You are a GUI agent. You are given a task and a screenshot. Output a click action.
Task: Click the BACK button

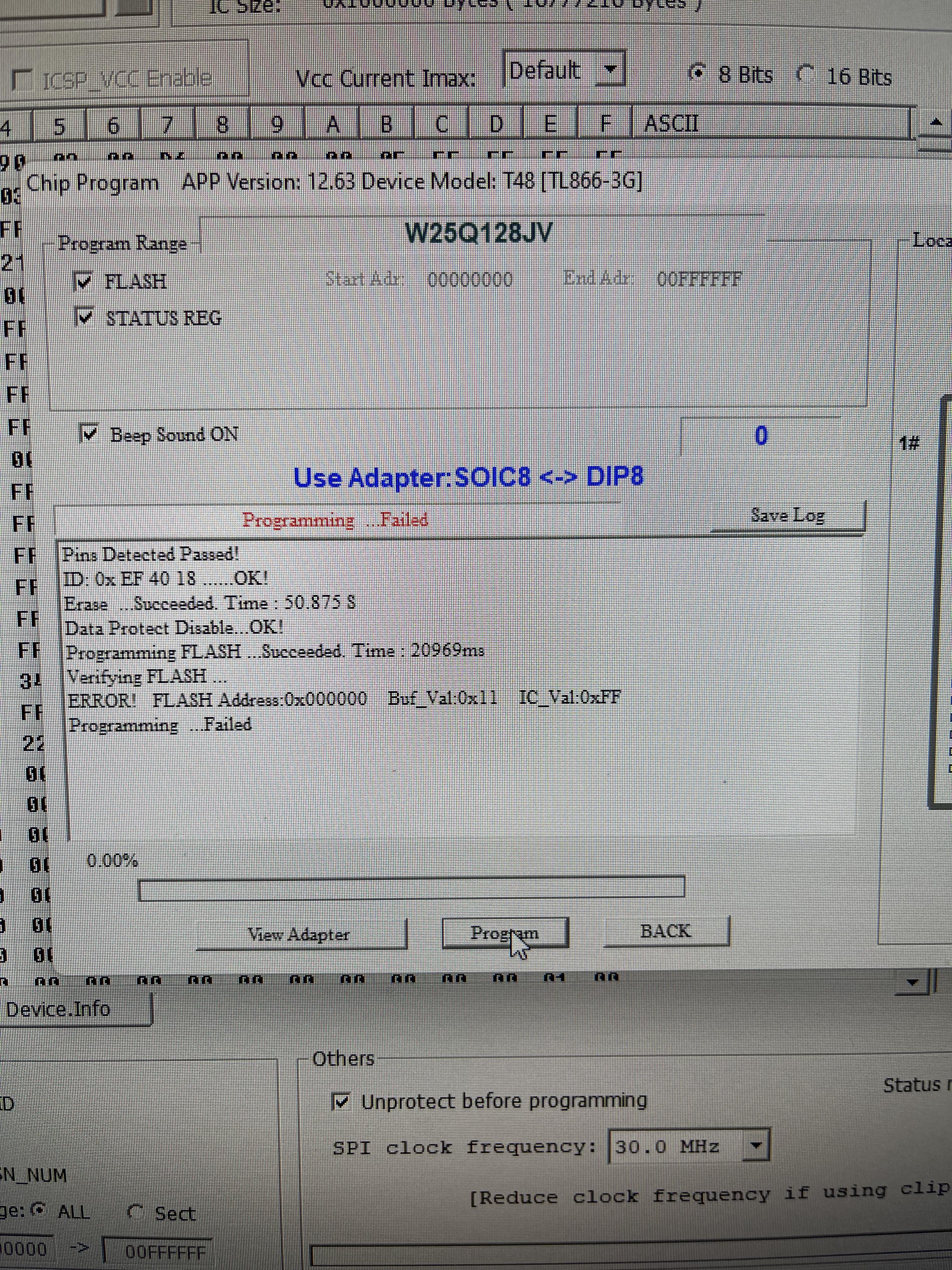pyautogui.click(x=666, y=931)
